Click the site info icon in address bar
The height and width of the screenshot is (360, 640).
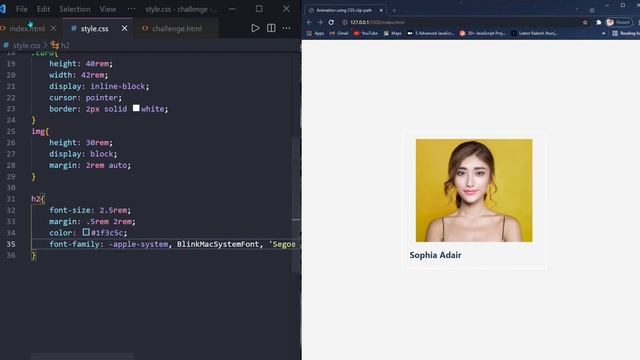344,22
